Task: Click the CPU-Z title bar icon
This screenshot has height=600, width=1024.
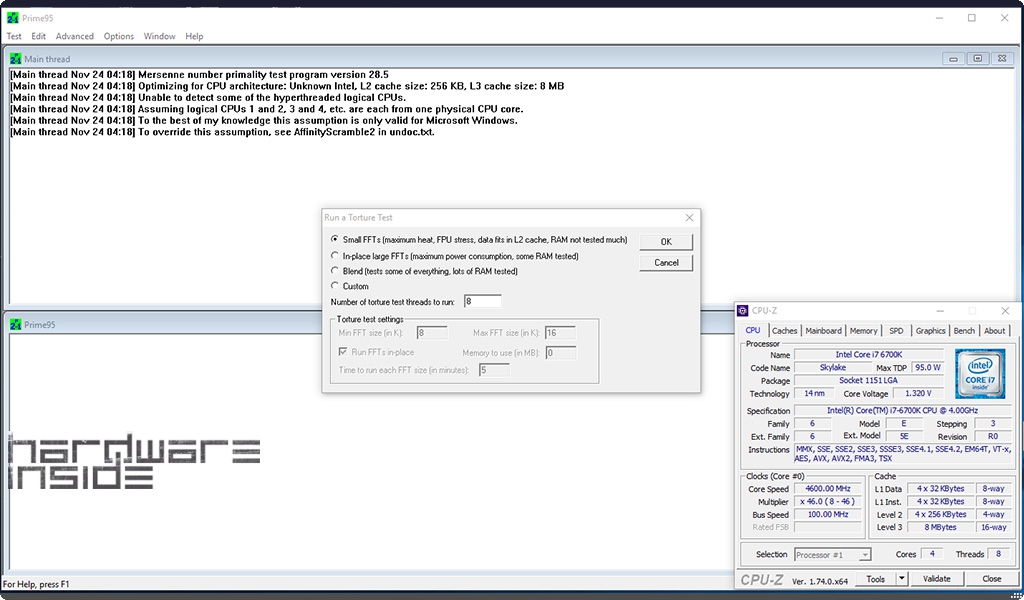Action: click(x=743, y=311)
